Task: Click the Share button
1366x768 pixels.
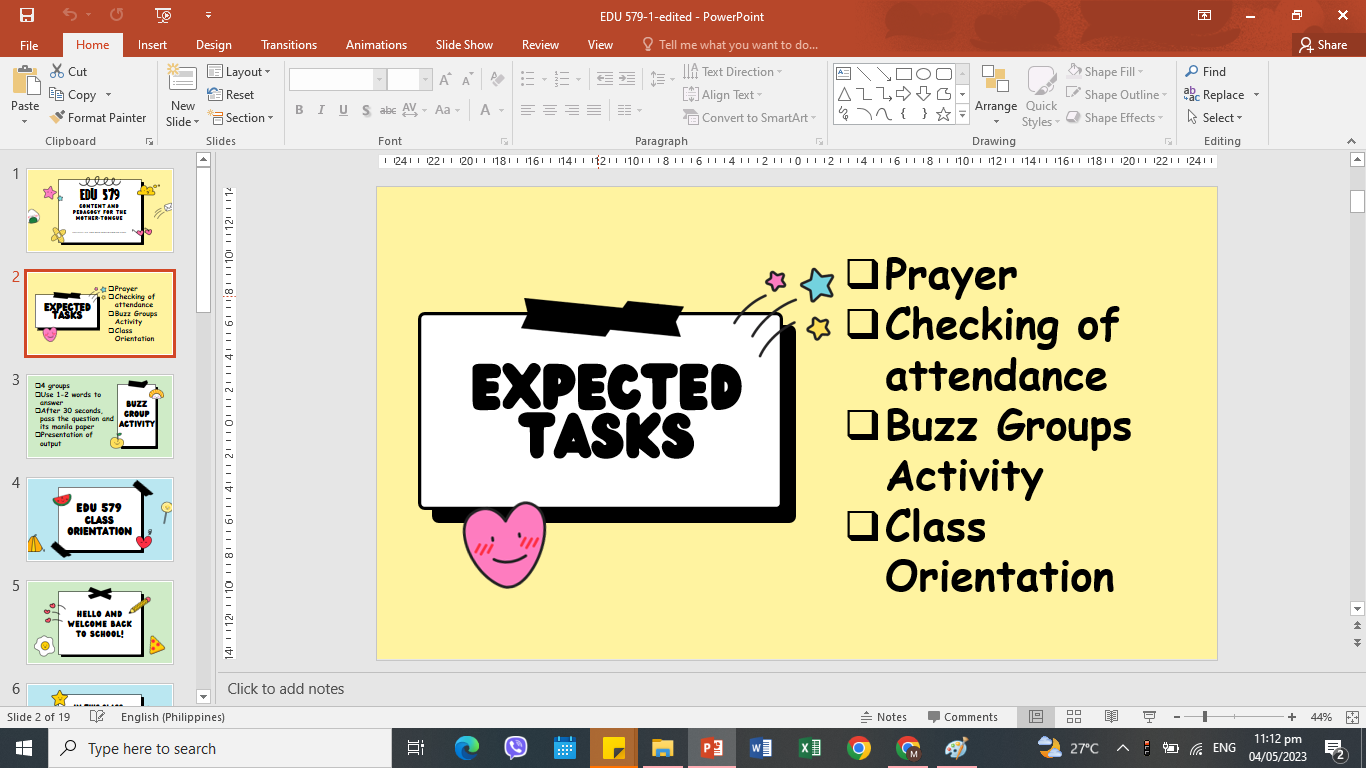Action: tap(1323, 45)
